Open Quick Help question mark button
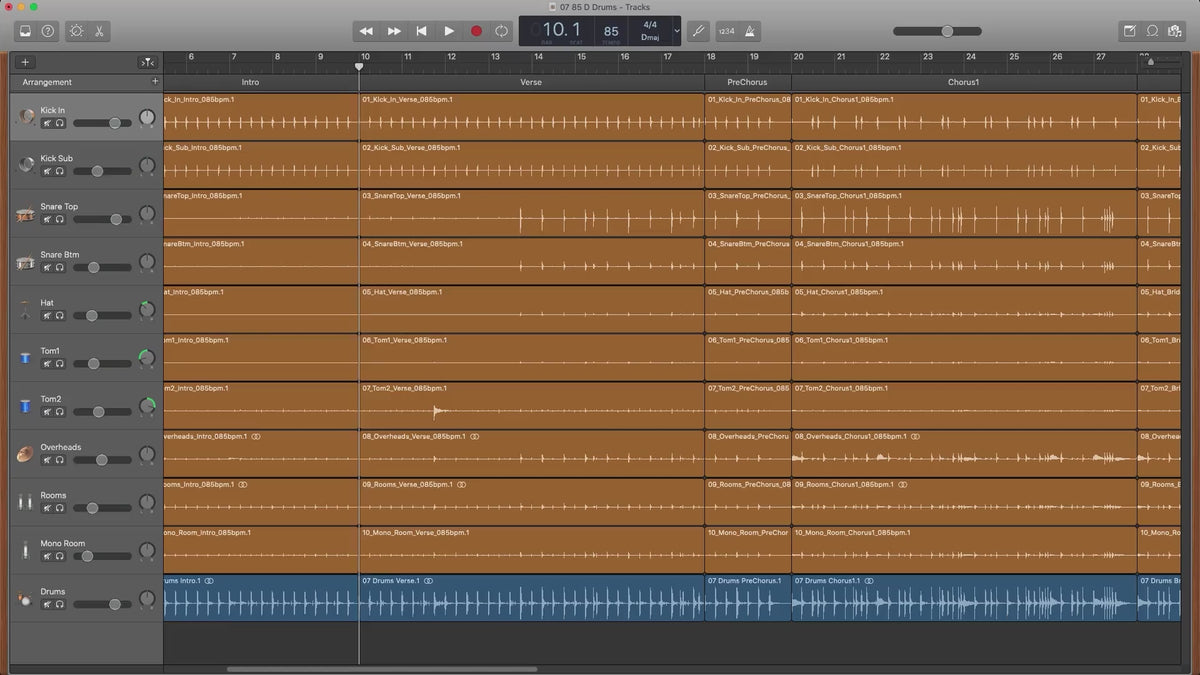1200x675 pixels. 48,31
